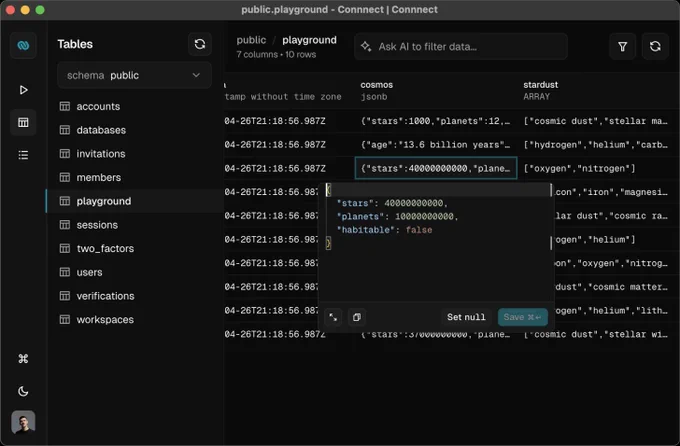The width and height of the screenshot is (680, 446).
Task: Open the query runner play icon
Action: 23,90
